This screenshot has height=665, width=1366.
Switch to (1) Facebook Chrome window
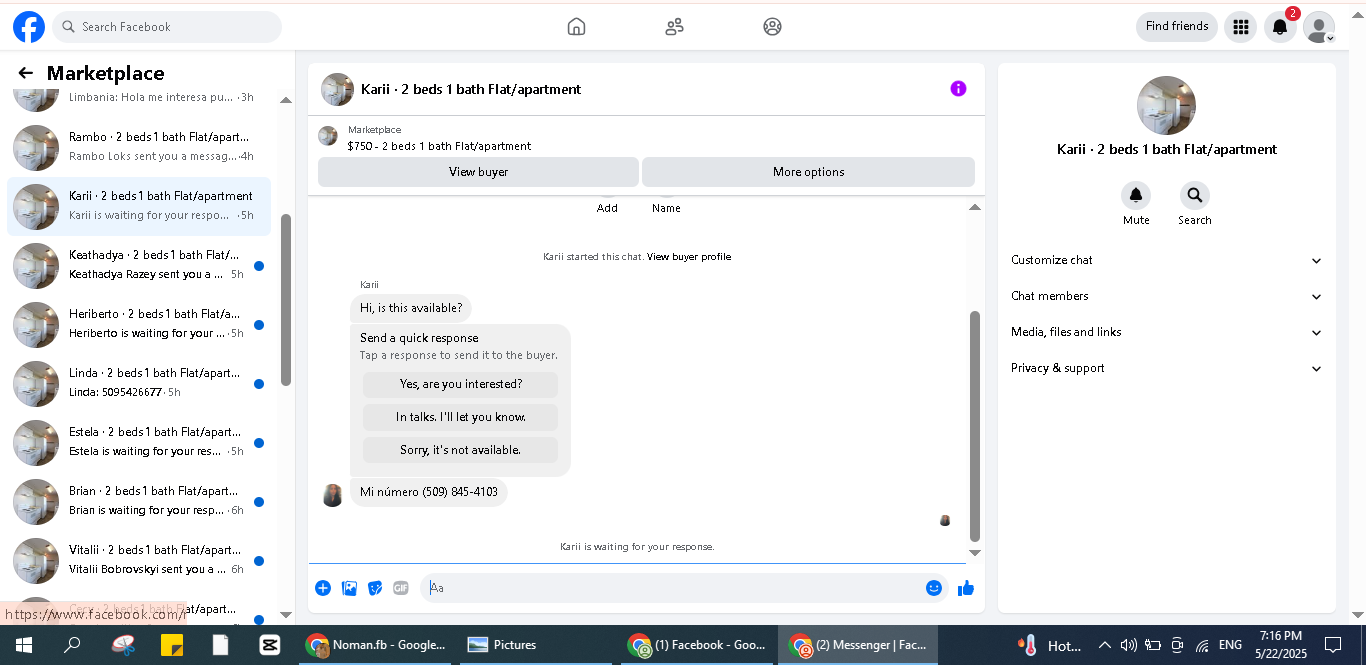pos(697,645)
